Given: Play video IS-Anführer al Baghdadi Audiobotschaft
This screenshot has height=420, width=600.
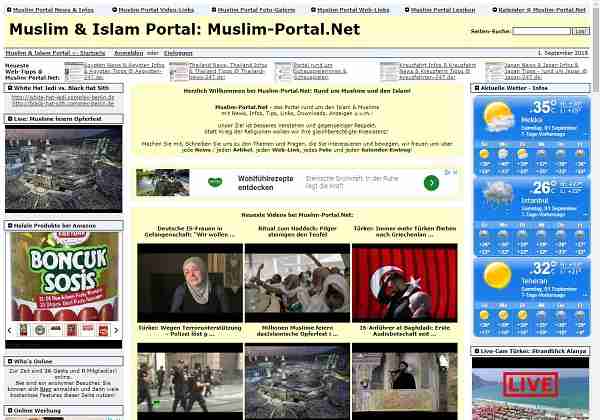Looking at the screenshot, I should coord(404,381).
